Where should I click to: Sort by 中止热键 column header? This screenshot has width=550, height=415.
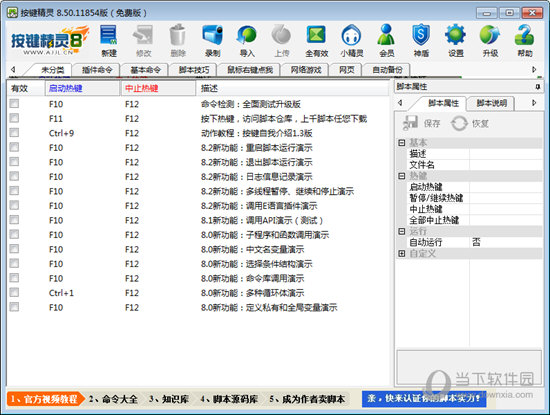(x=158, y=88)
